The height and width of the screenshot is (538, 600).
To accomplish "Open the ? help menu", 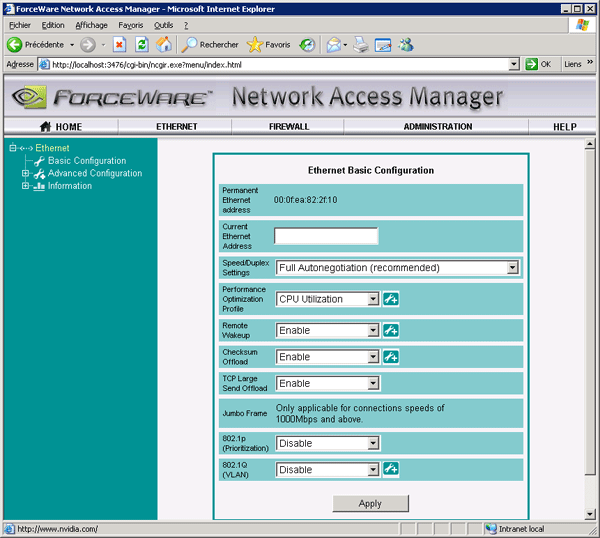I will 186,25.
